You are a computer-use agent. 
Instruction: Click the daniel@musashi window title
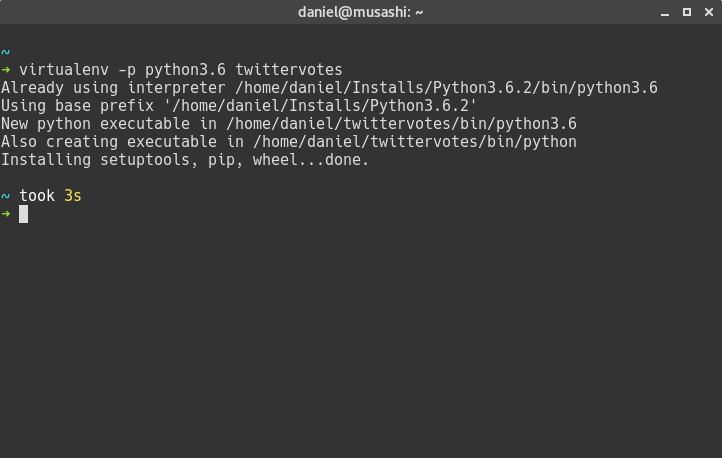pyautogui.click(x=361, y=12)
